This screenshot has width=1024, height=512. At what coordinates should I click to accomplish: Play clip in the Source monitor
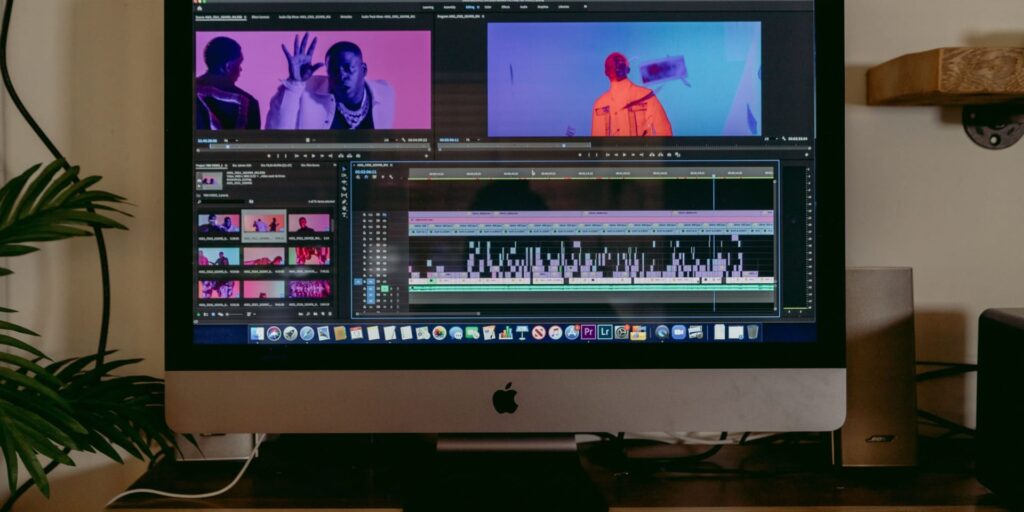click(313, 156)
